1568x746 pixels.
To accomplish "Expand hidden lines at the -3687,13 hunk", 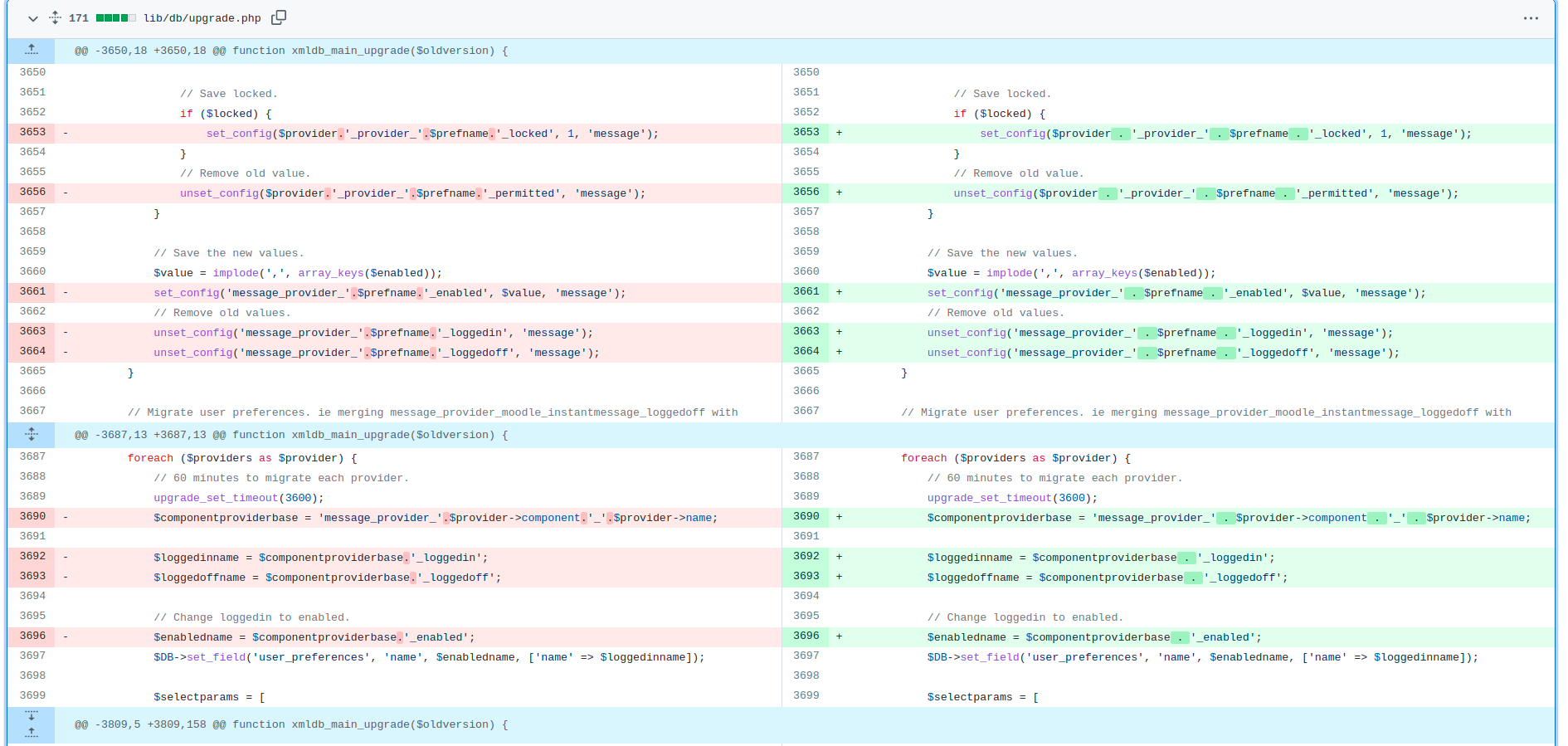I will pyautogui.click(x=32, y=435).
